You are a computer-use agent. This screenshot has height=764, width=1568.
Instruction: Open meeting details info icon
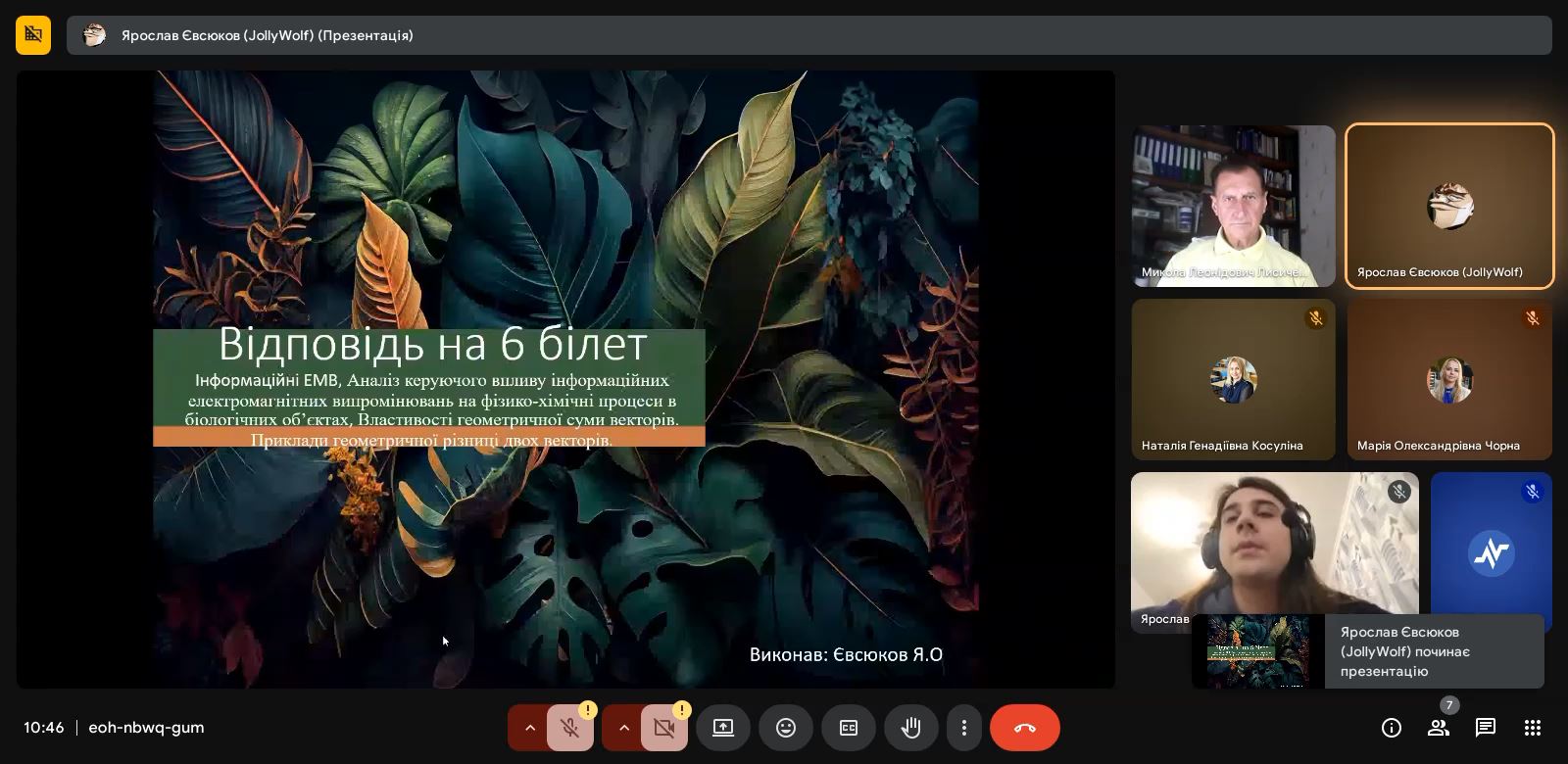click(x=1391, y=728)
